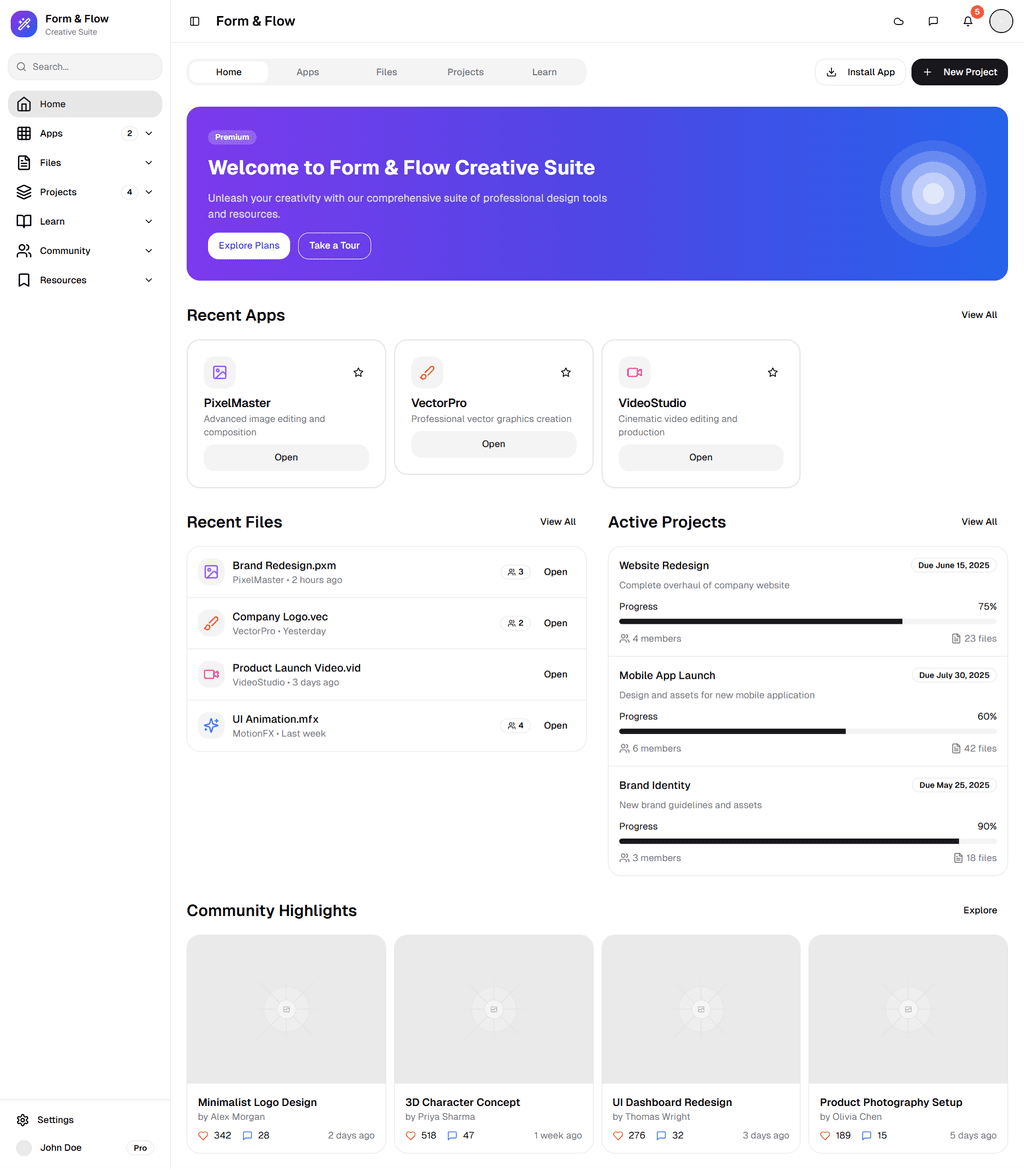
Task: Like the Minimalist Logo Design post heart
Action: point(203,1136)
